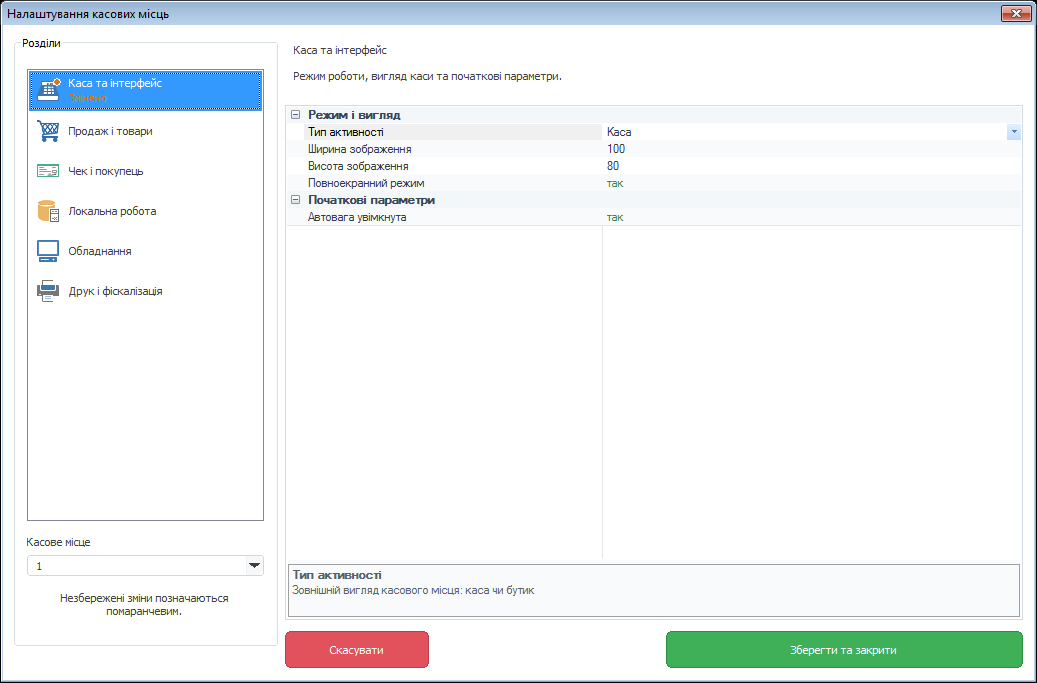Click the Початкові параметри group header
The width and height of the screenshot is (1037, 683).
pos(371,200)
